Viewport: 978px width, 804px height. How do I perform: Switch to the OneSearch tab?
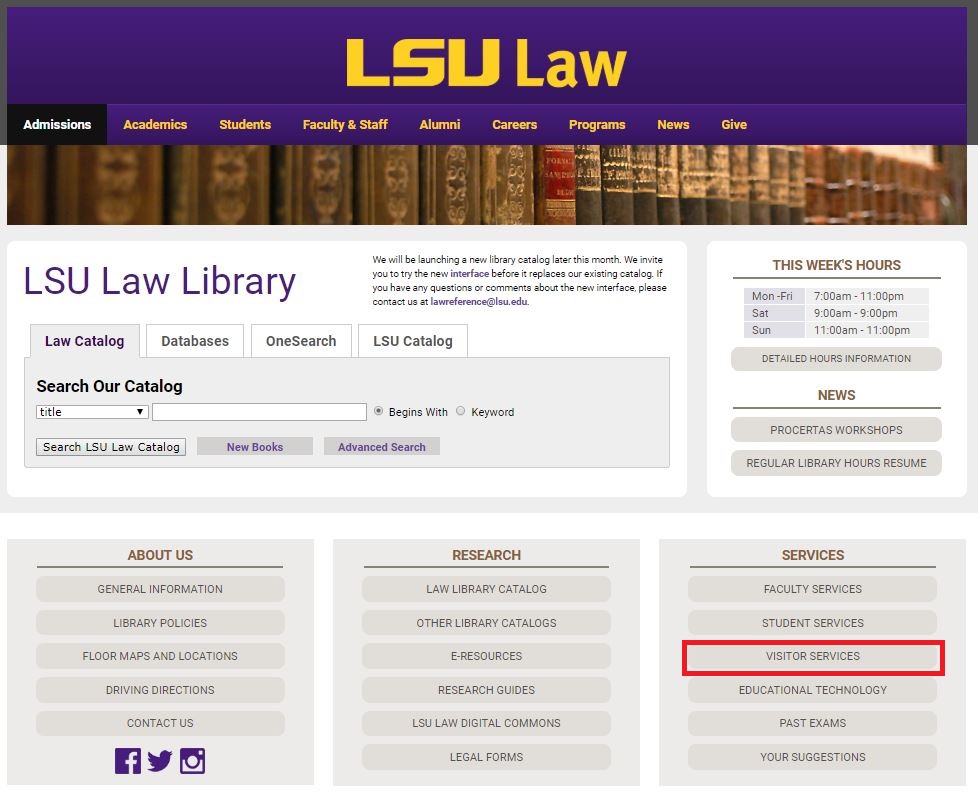click(301, 341)
